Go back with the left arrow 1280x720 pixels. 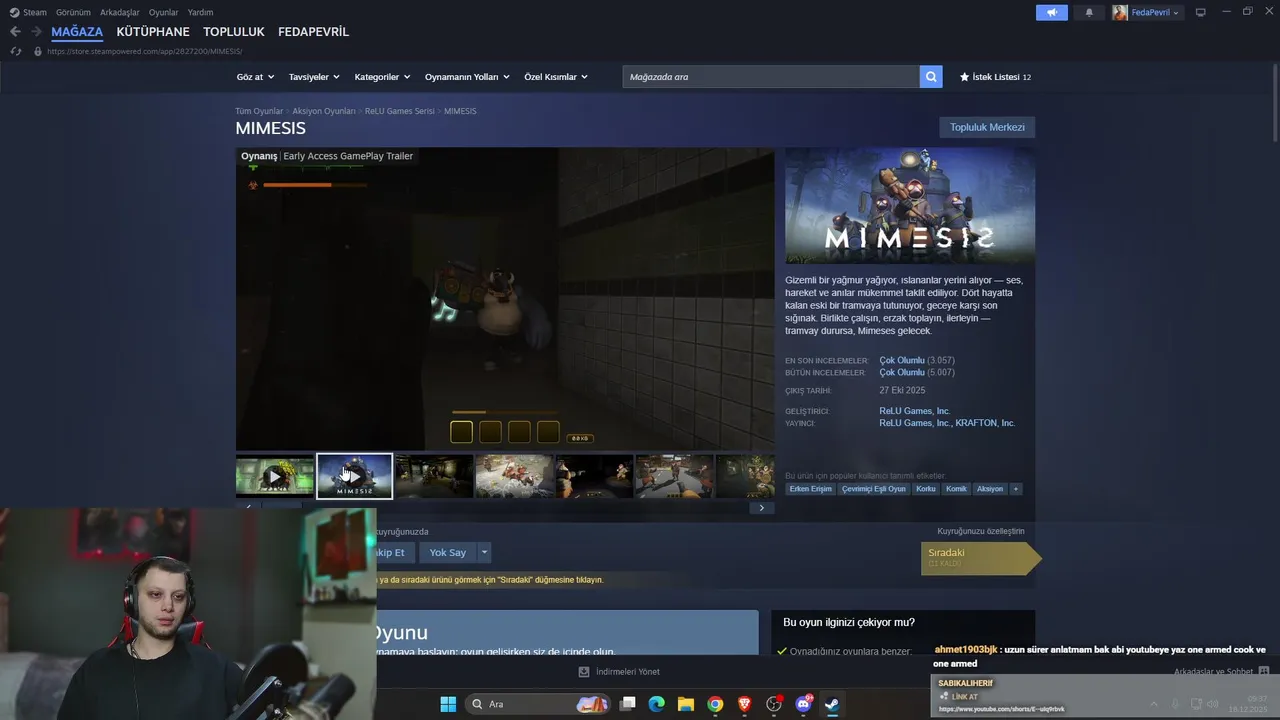[15, 32]
